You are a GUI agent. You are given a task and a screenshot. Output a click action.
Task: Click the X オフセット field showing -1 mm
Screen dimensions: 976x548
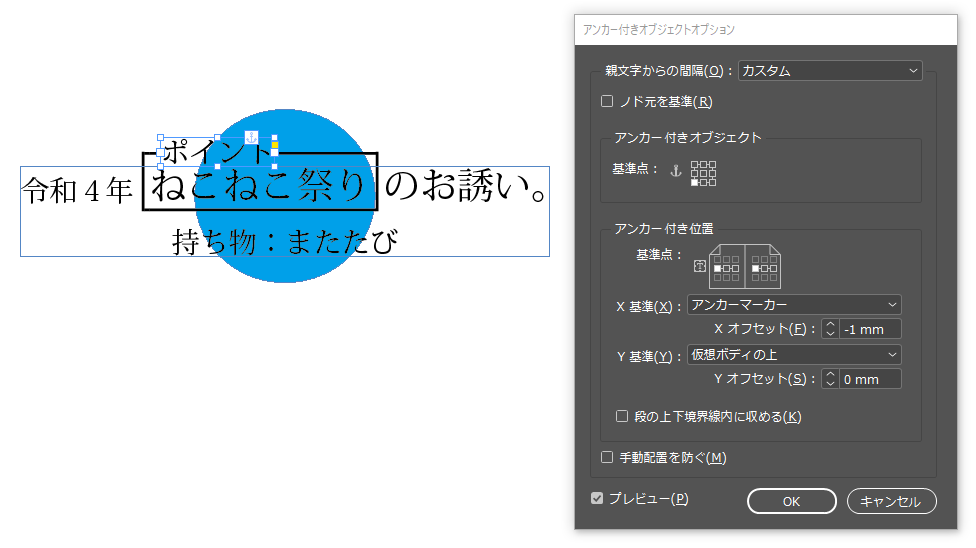[870, 329]
